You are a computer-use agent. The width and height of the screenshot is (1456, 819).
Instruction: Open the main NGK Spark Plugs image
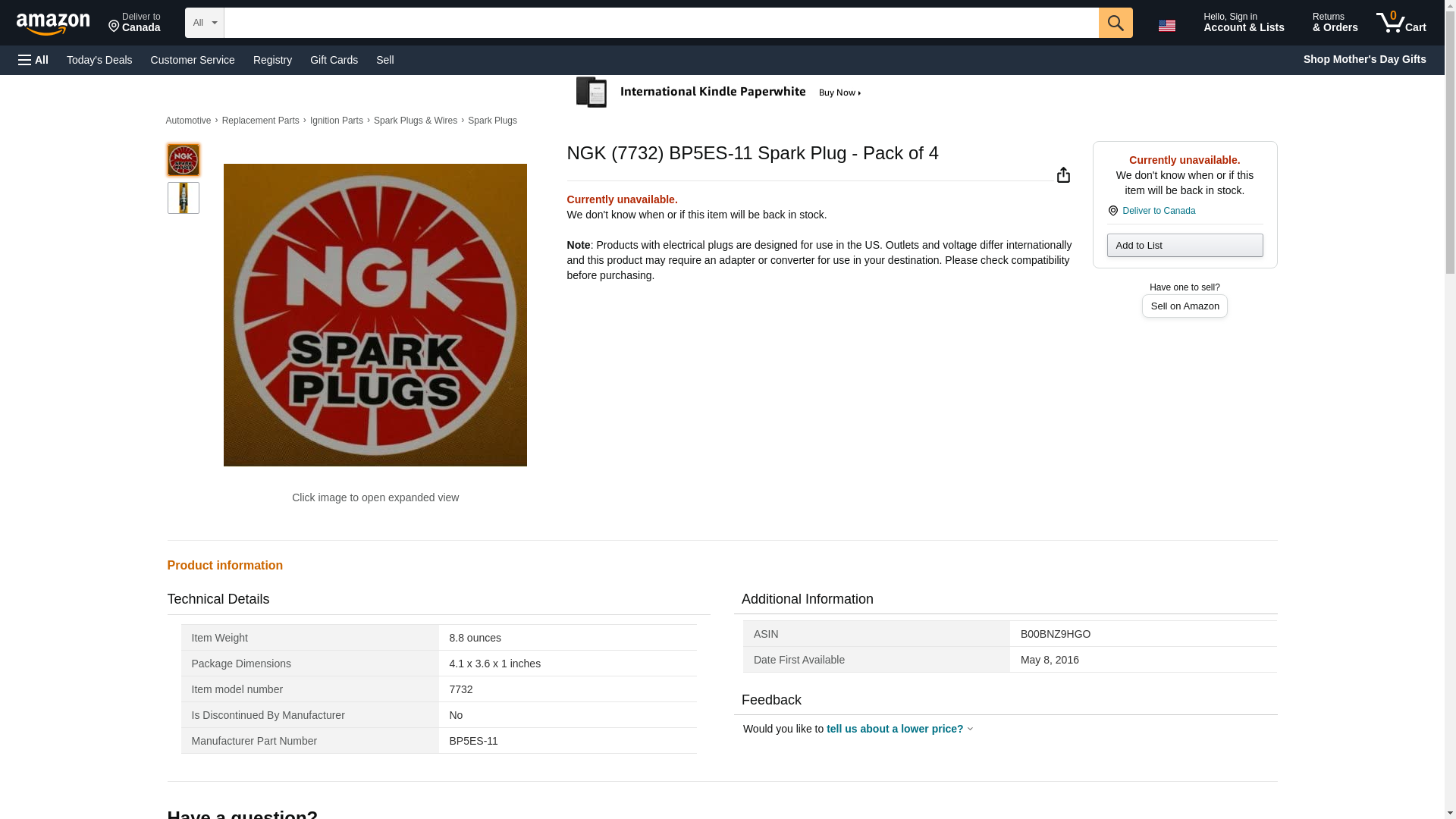pos(375,315)
